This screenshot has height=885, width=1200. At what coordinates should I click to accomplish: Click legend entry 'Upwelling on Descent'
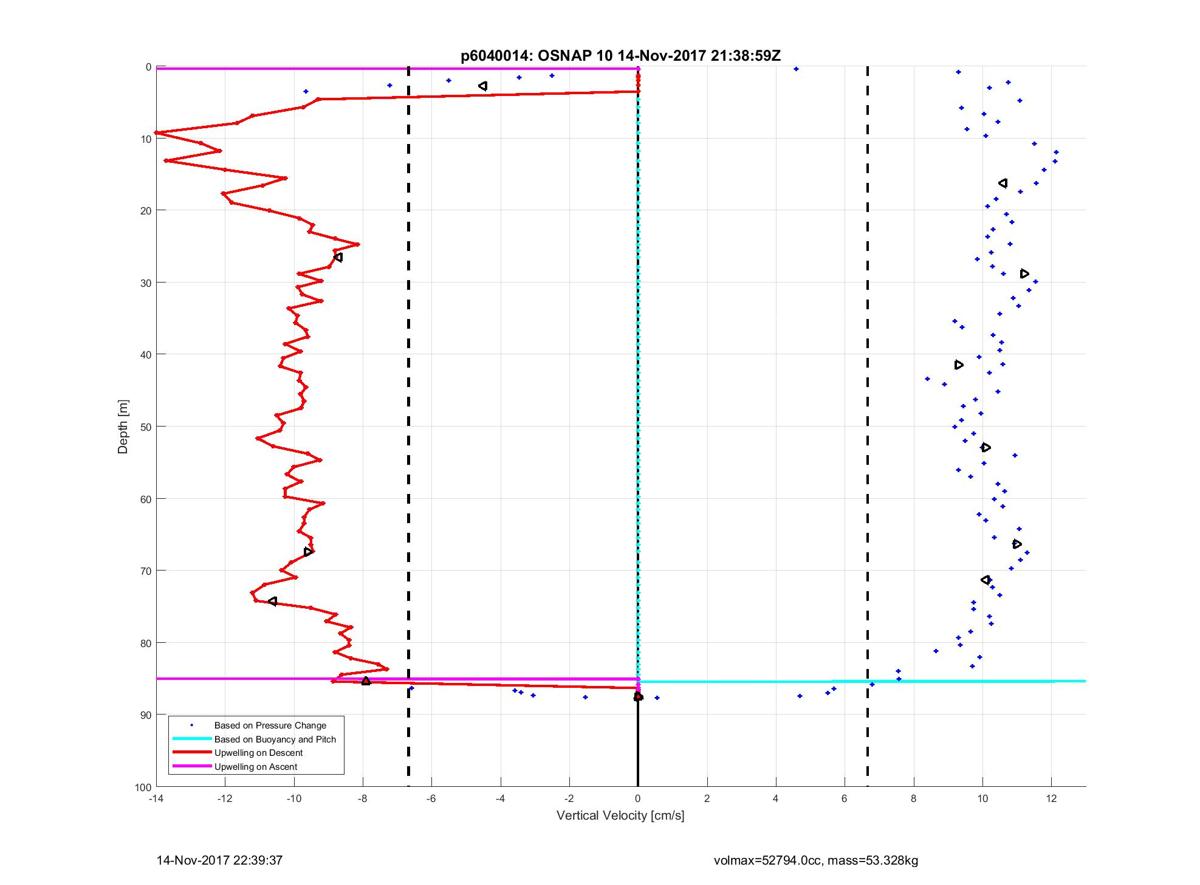[259, 752]
